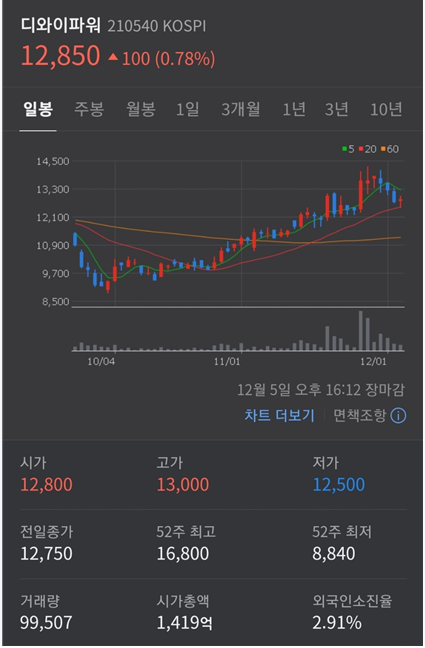
Task: Switch to the 월봉 monthly chart tab
Action: 141,110
